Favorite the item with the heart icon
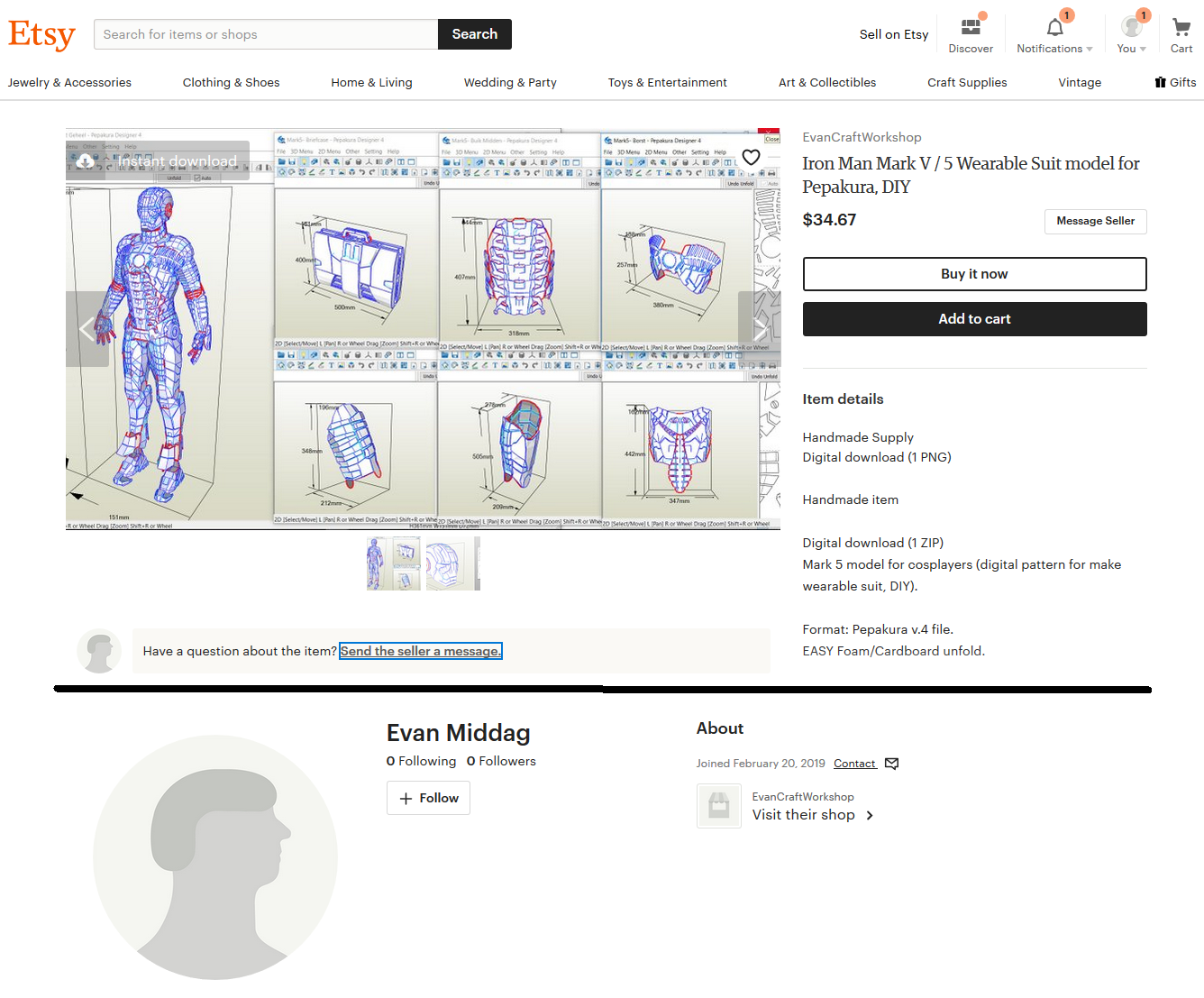This screenshot has width=1204, height=998. pyautogui.click(x=751, y=157)
